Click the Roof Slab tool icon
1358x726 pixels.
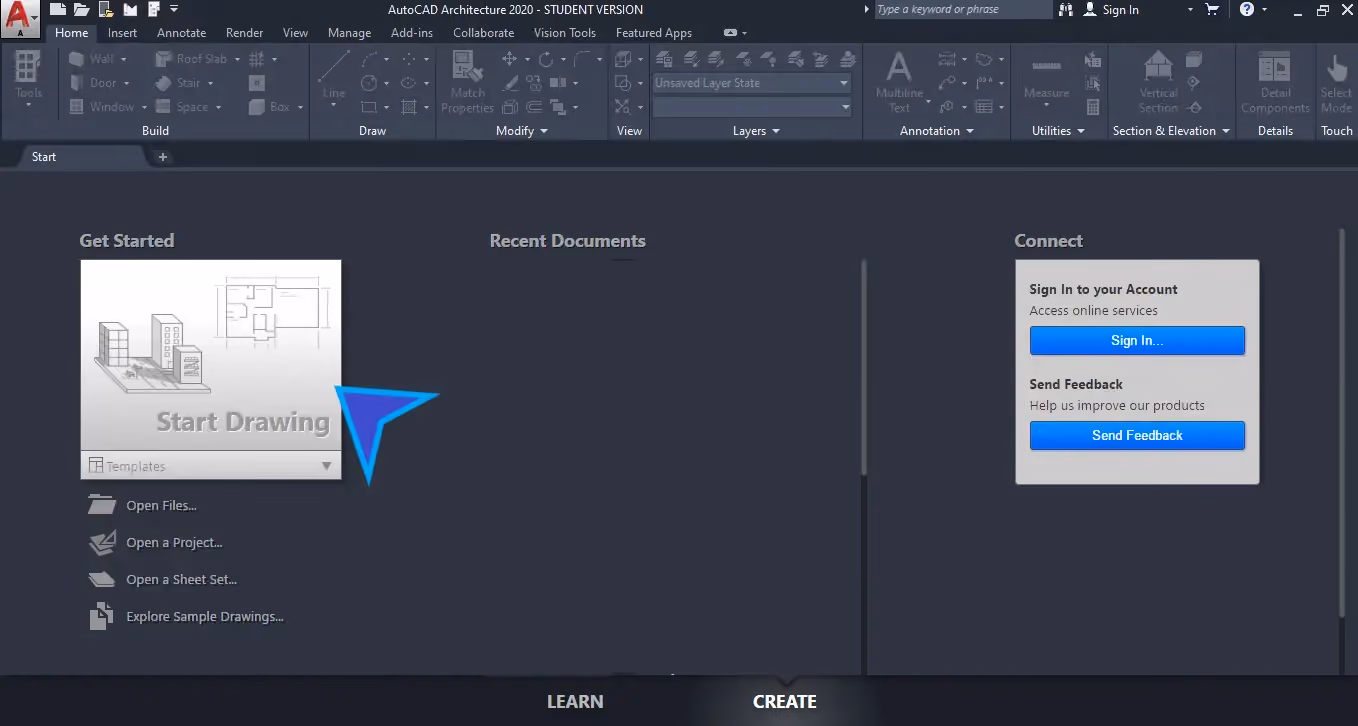(x=164, y=59)
